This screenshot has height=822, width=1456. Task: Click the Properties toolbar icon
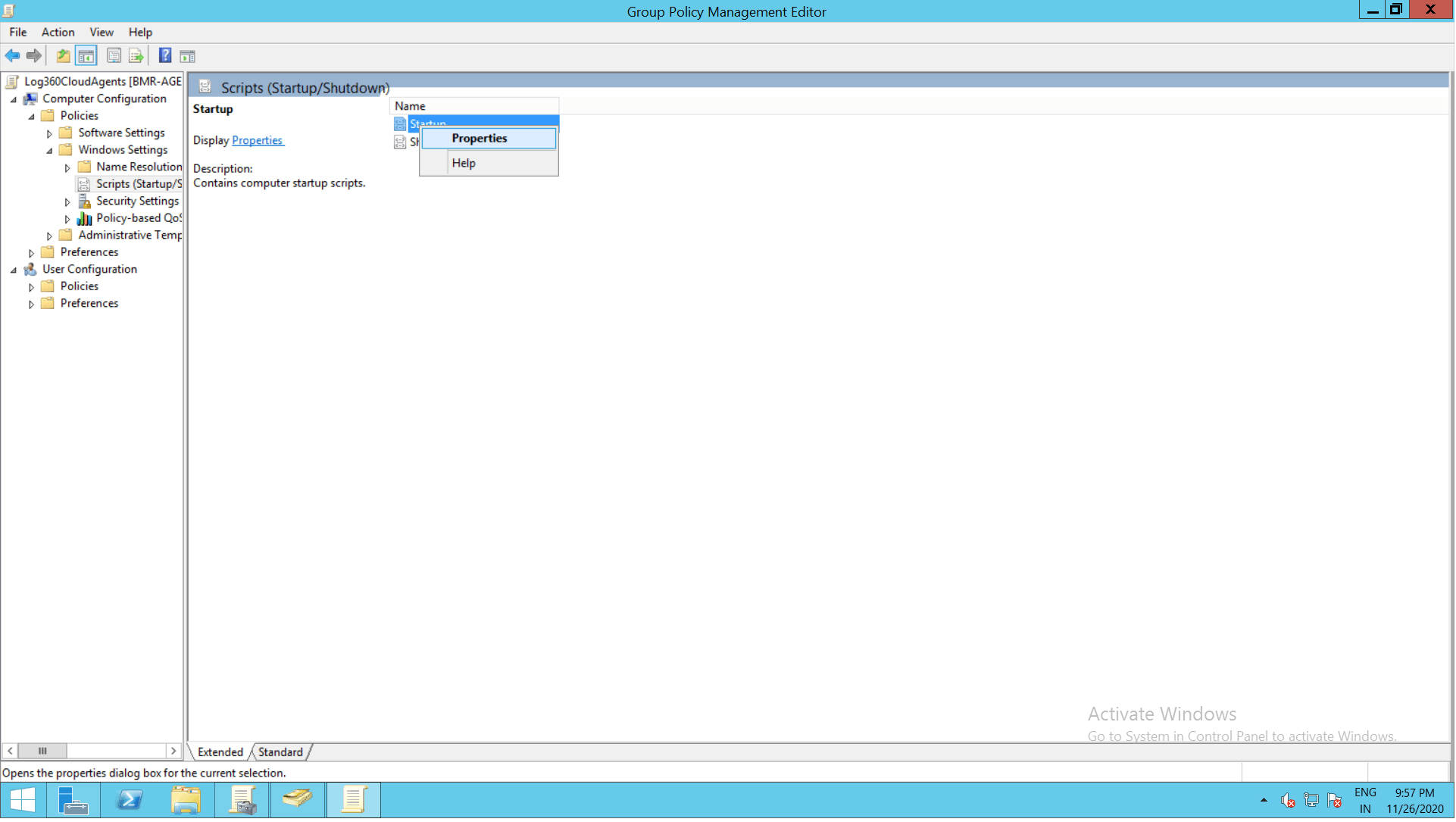(x=114, y=56)
